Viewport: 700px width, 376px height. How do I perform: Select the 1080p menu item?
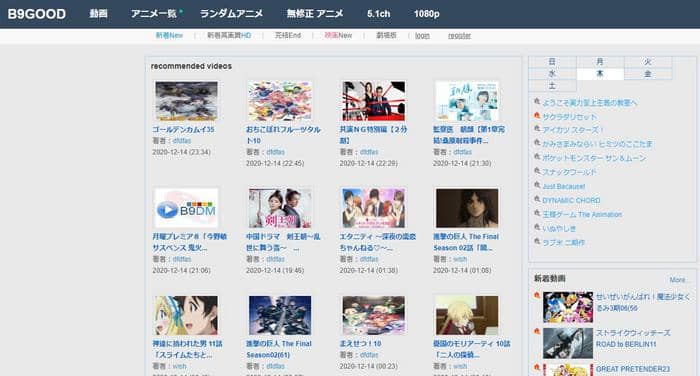(426, 14)
